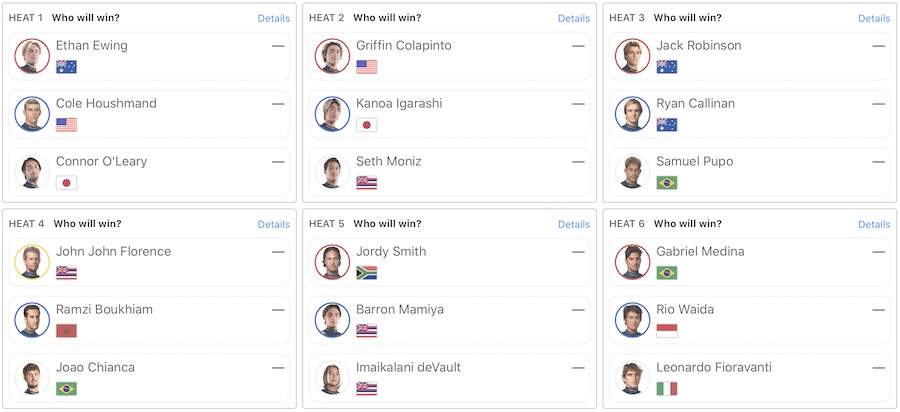
Task: Click Ramzi Boukhiam's Morocco flag icon
Action: tap(66, 331)
